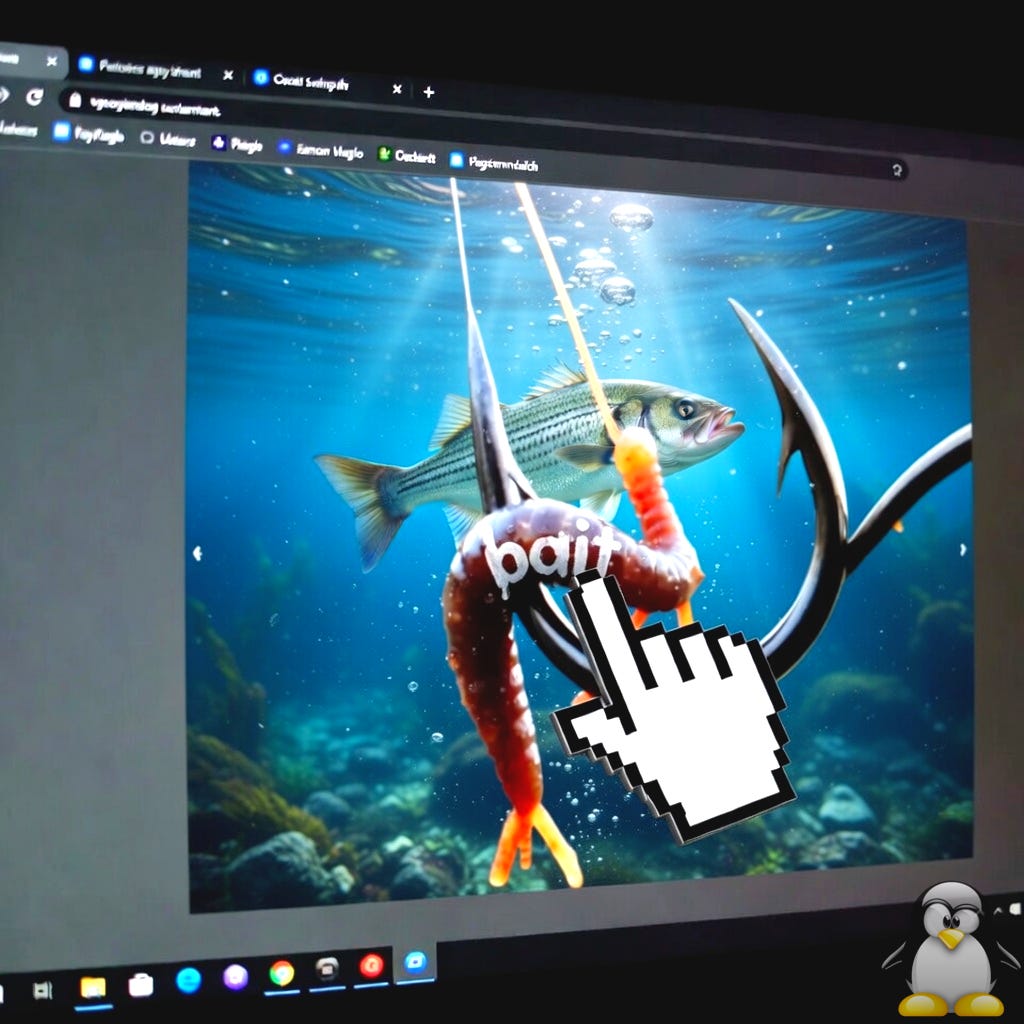The height and width of the screenshot is (1024, 1024).
Task: Open the last bookmark on the bookmarks bar
Action: (x=494, y=163)
